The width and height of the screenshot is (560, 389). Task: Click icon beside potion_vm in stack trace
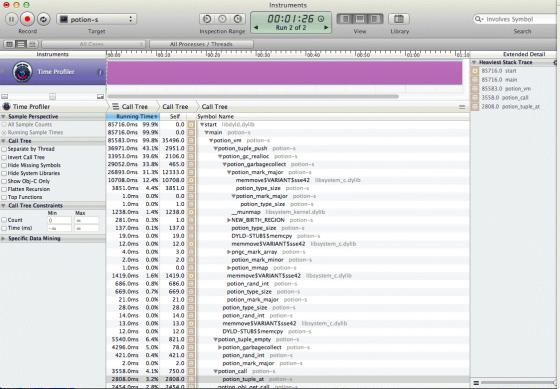[475, 89]
